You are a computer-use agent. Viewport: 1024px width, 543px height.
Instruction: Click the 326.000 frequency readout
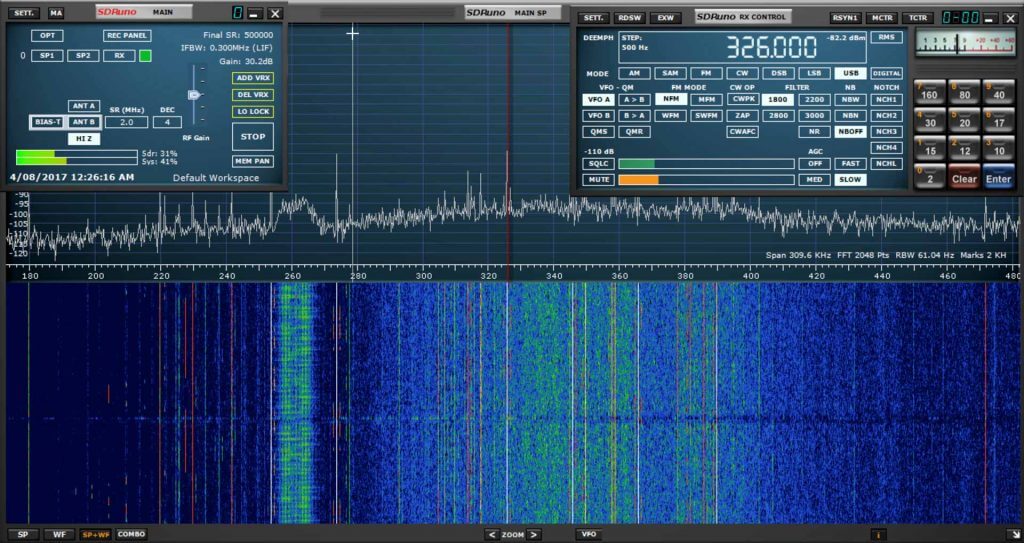click(770, 47)
